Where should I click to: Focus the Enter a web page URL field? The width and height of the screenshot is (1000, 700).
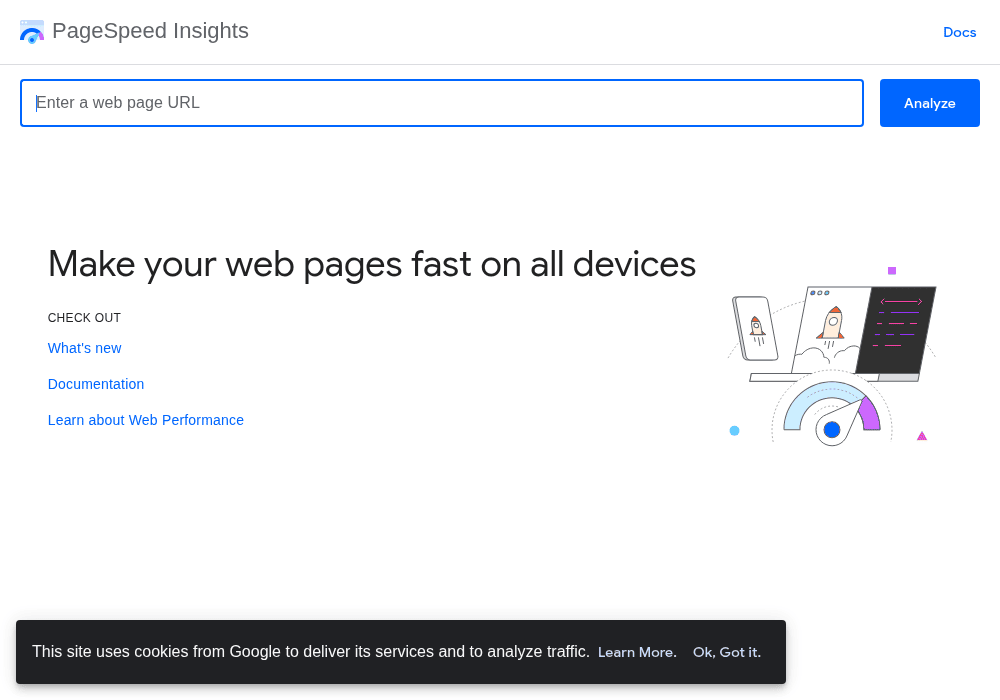pyautogui.click(x=442, y=103)
